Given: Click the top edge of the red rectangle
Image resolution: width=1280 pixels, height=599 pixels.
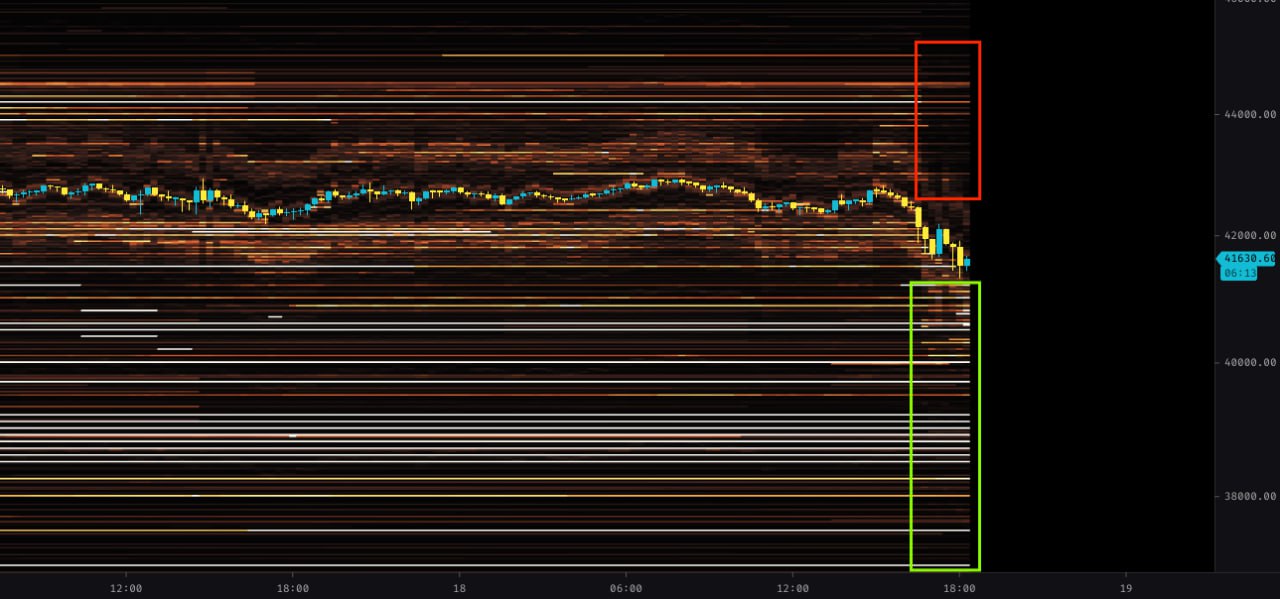Looking at the screenshot, I should pos(948,43).
